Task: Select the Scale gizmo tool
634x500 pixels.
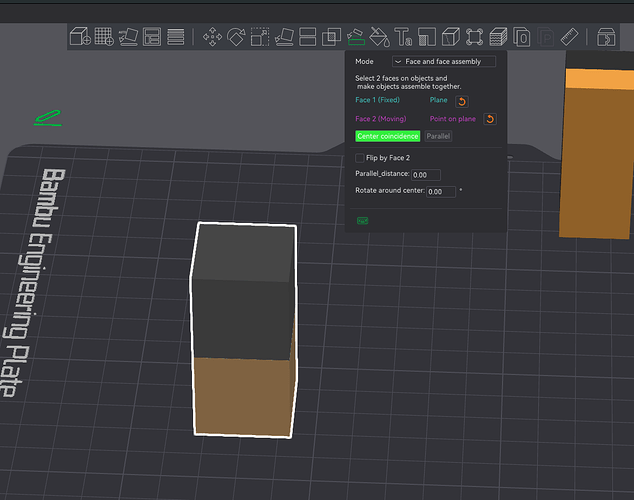Action: pyautogui.click(x=260, y=37)
